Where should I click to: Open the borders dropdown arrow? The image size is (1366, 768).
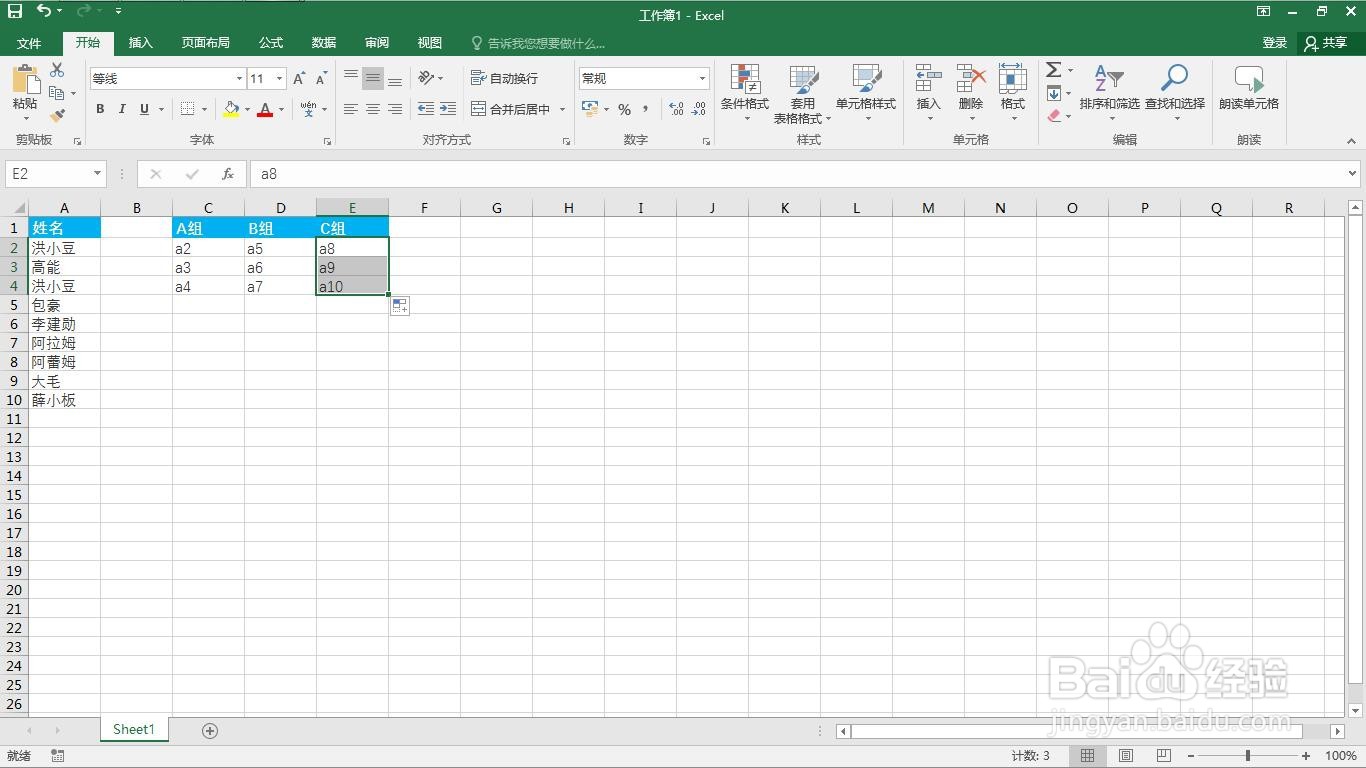(x=204, y=109)
